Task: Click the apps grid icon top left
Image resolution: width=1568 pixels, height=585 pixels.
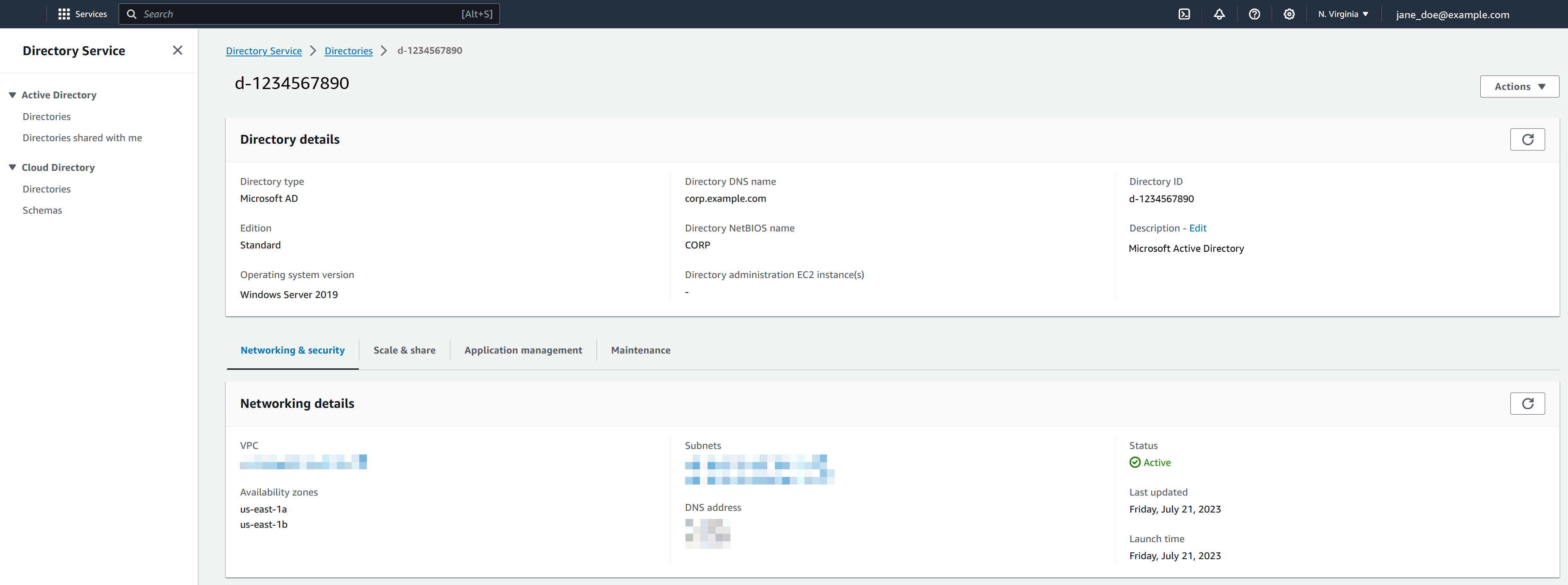Action: [64, 13]
